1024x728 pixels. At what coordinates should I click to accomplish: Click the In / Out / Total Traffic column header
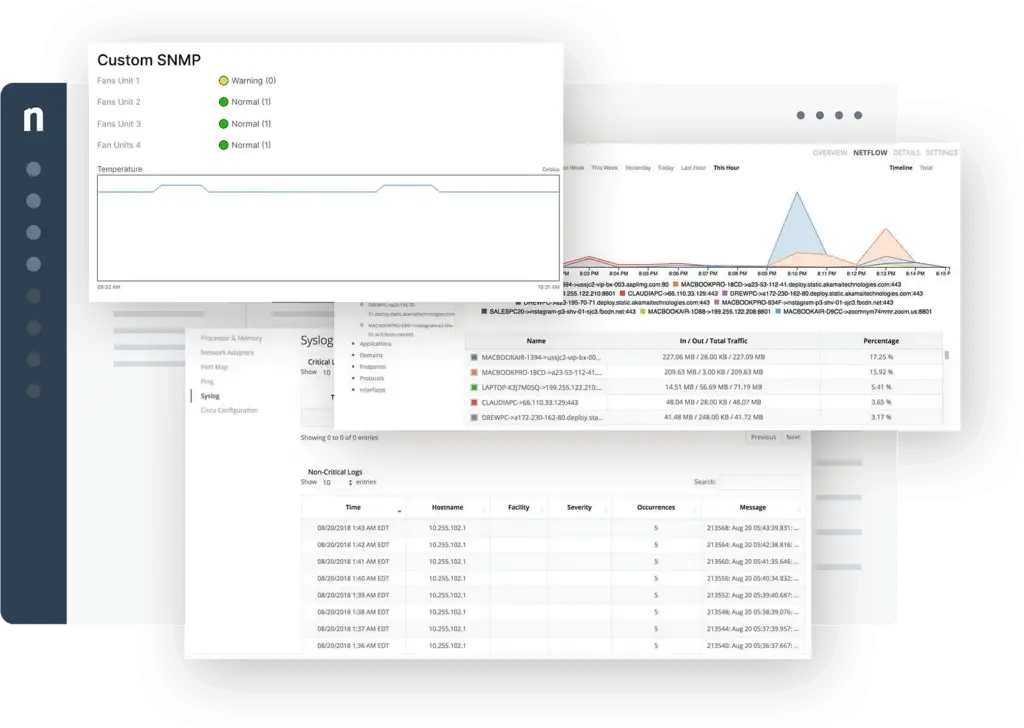(x=713, y=341)
